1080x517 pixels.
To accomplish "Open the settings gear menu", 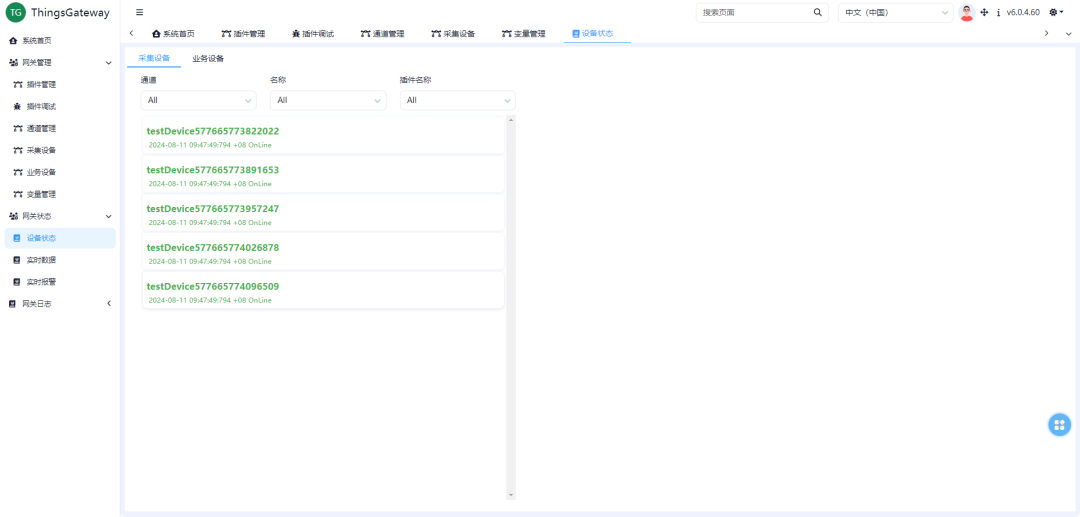I will [x=1056, y=12].
